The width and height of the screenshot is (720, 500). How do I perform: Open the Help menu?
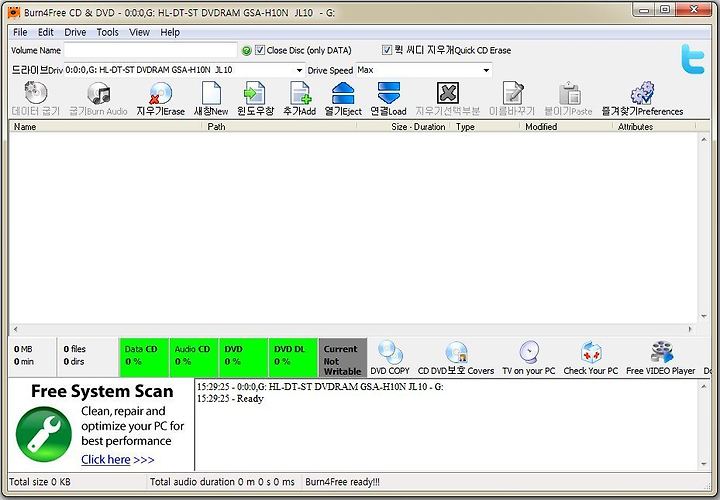170,32
